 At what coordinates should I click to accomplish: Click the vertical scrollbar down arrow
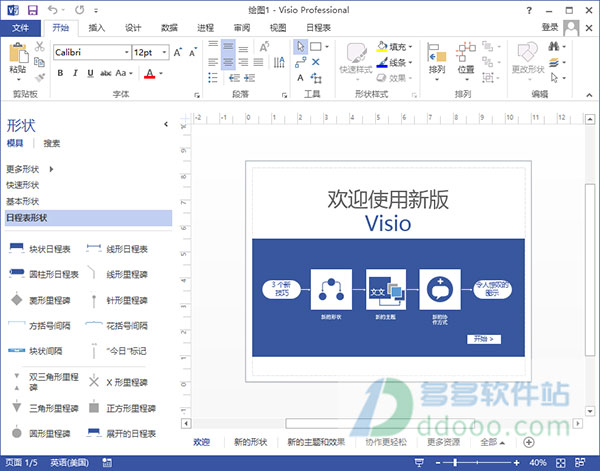click(590, 411)
